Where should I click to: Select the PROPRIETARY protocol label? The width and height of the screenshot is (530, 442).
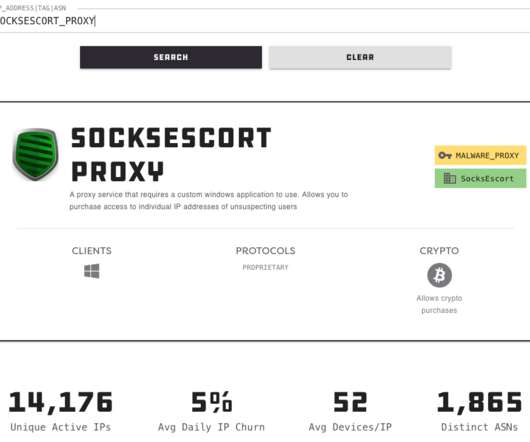pos(265,267)
